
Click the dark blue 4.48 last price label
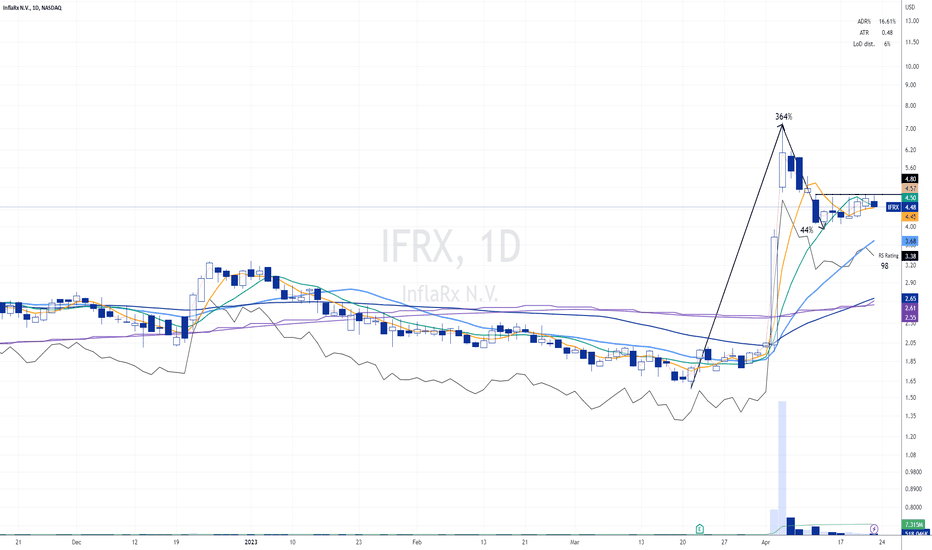[910, 208]
